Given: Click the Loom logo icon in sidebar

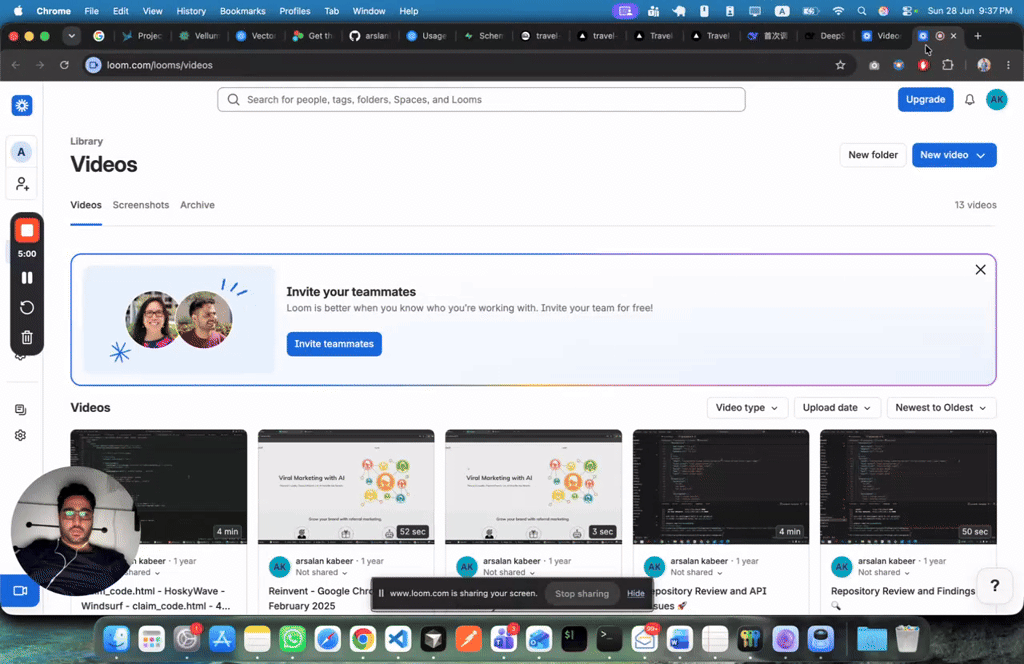Looking at the screenshot, I should click(x=22, y=106).
